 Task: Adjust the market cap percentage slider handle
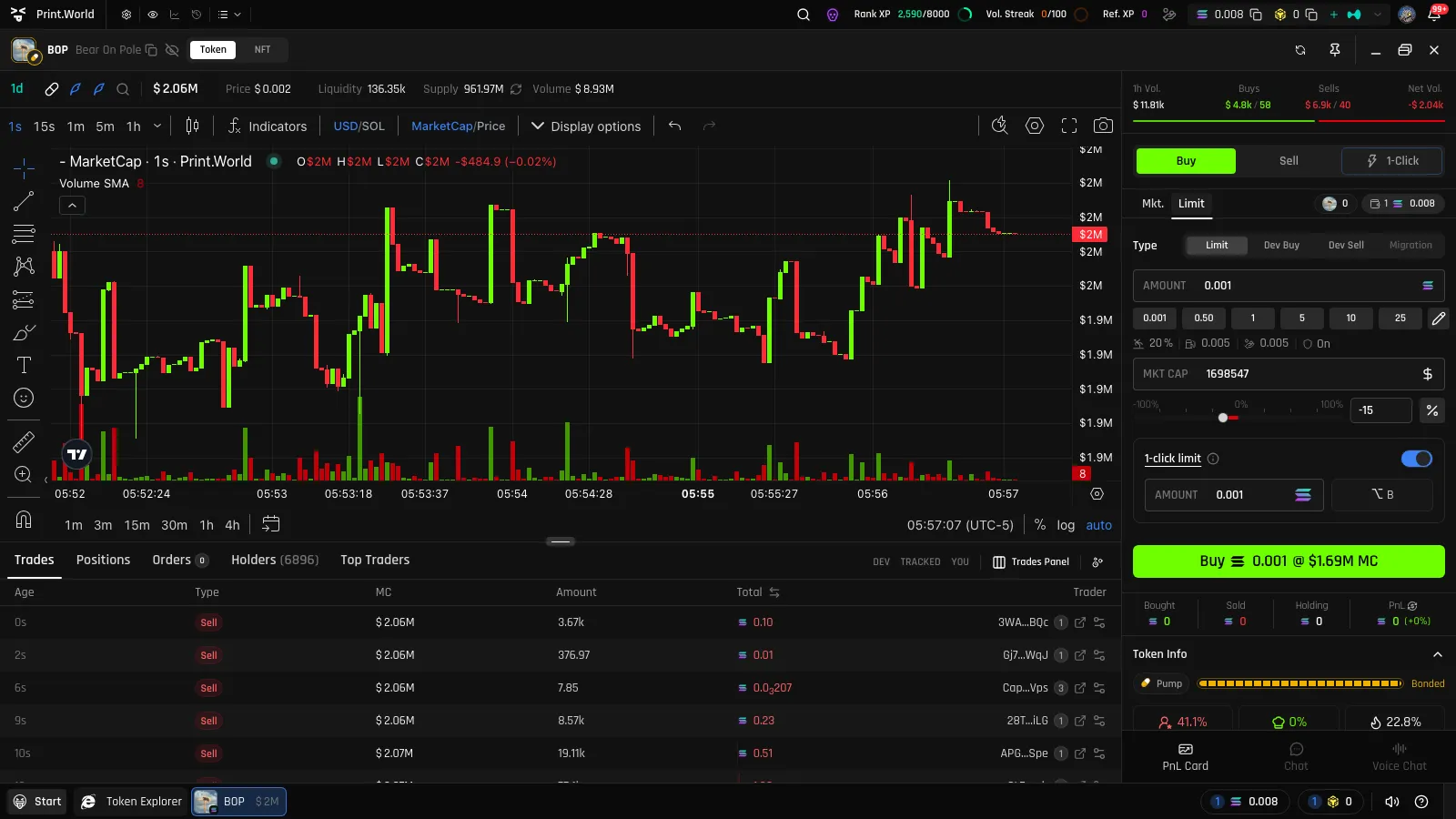[x=1223, y=418]
